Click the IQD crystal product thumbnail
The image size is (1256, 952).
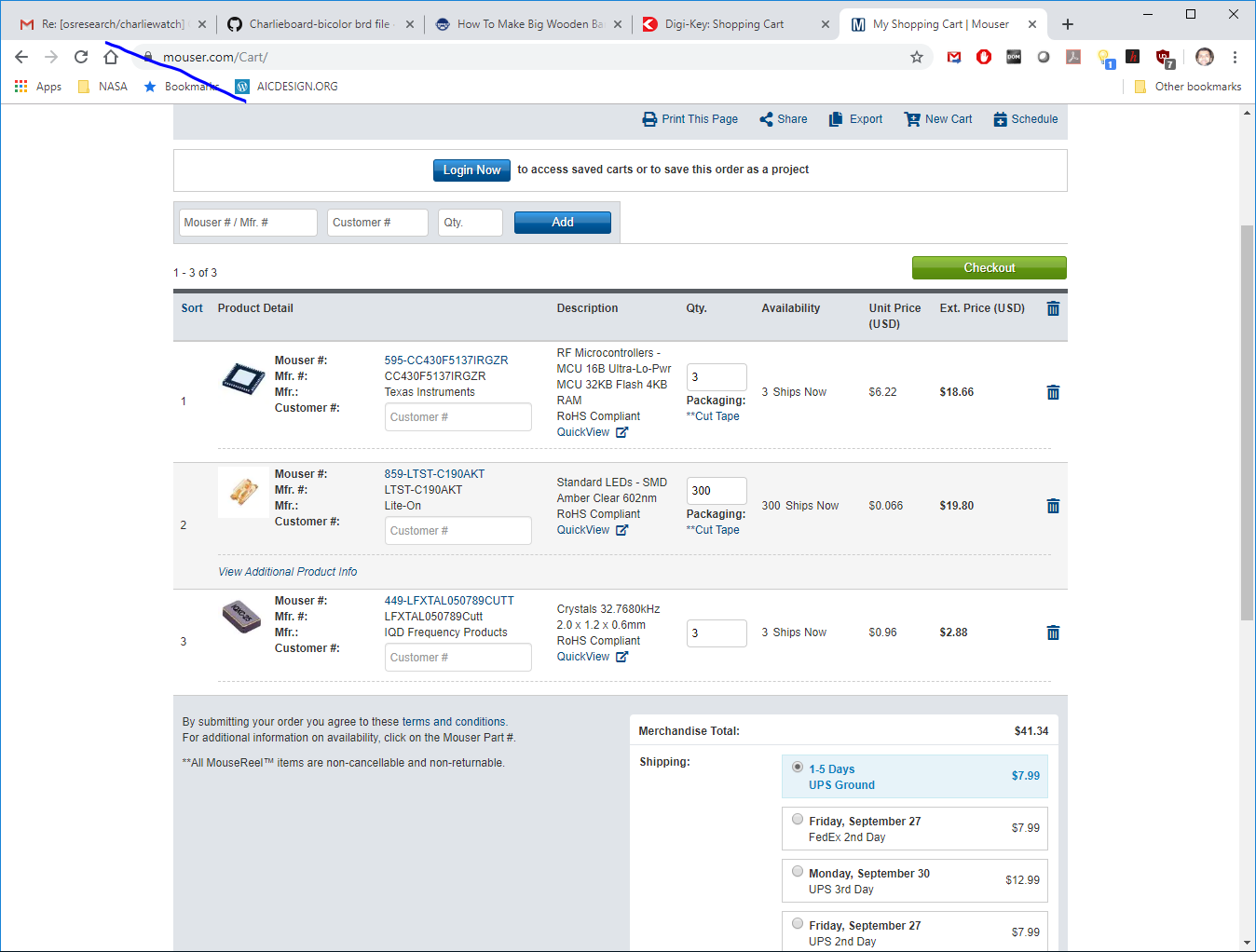pyautogui.click(x=242, y=617)
